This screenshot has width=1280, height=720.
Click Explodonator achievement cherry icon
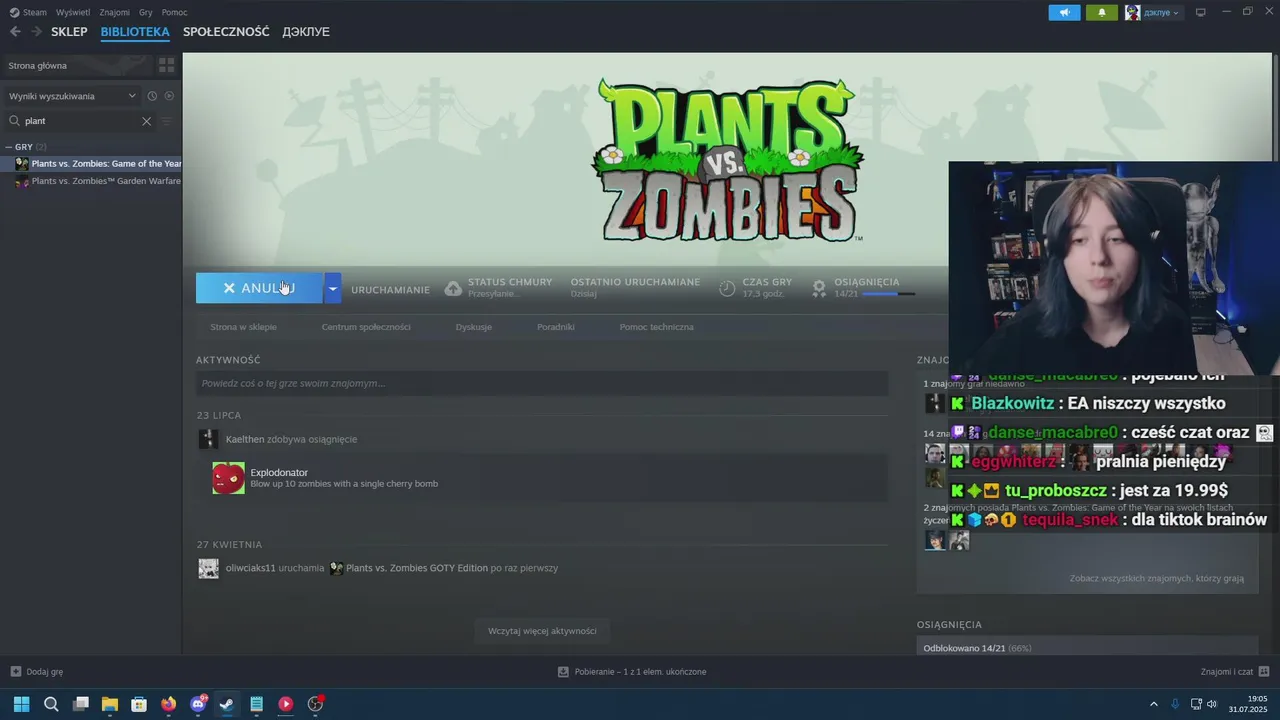[228, 478]
